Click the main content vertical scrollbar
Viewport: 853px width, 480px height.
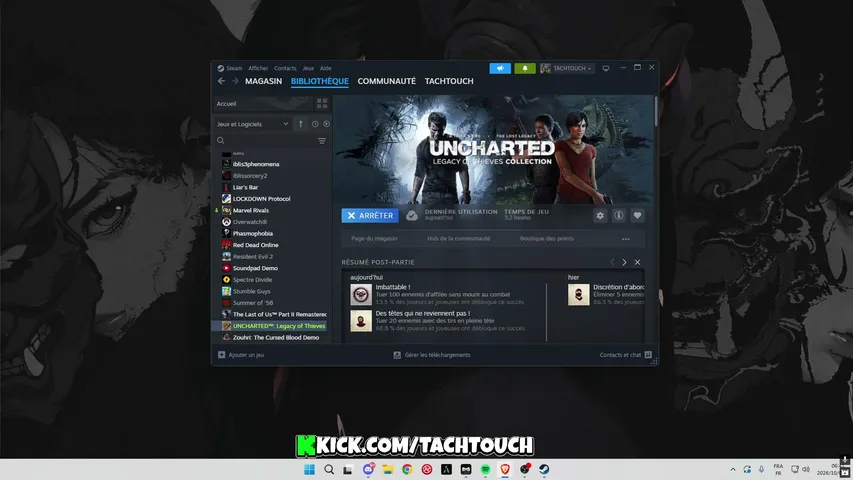tap(656, 111)
